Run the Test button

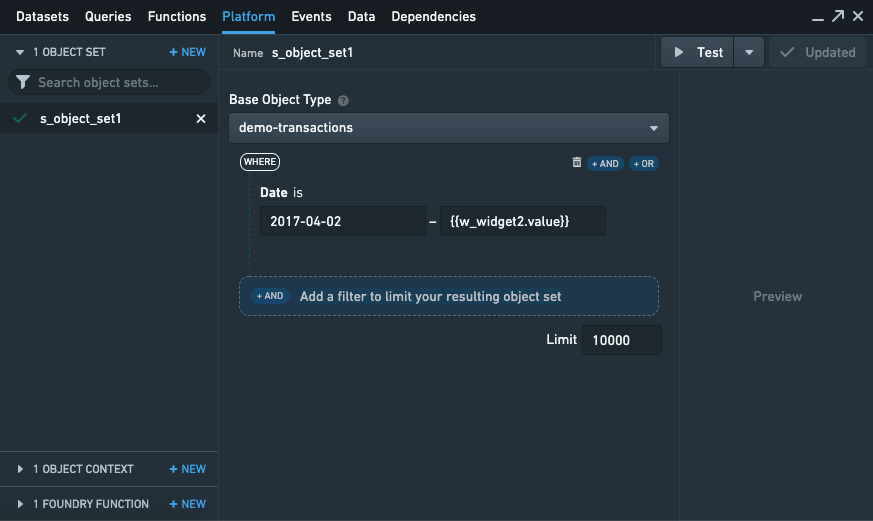(x=697, y=52)
